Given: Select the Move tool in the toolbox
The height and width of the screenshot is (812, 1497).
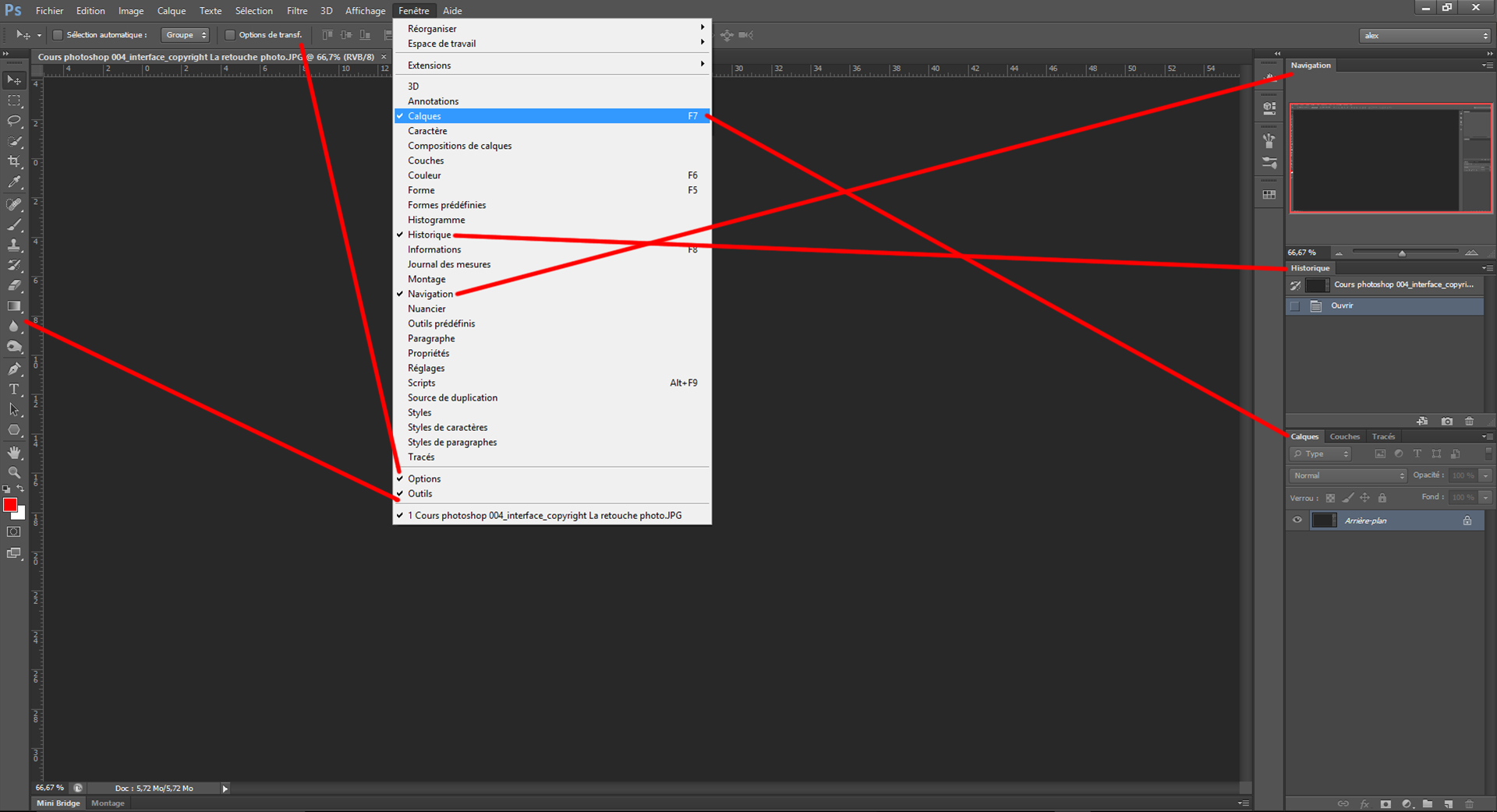Looking at the screenshot, I should pos(14,80).
